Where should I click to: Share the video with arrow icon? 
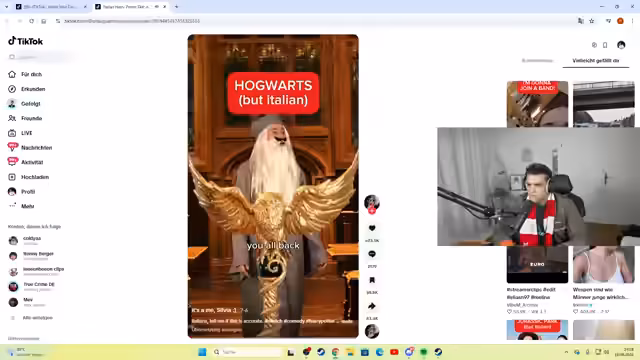(372, 306)
